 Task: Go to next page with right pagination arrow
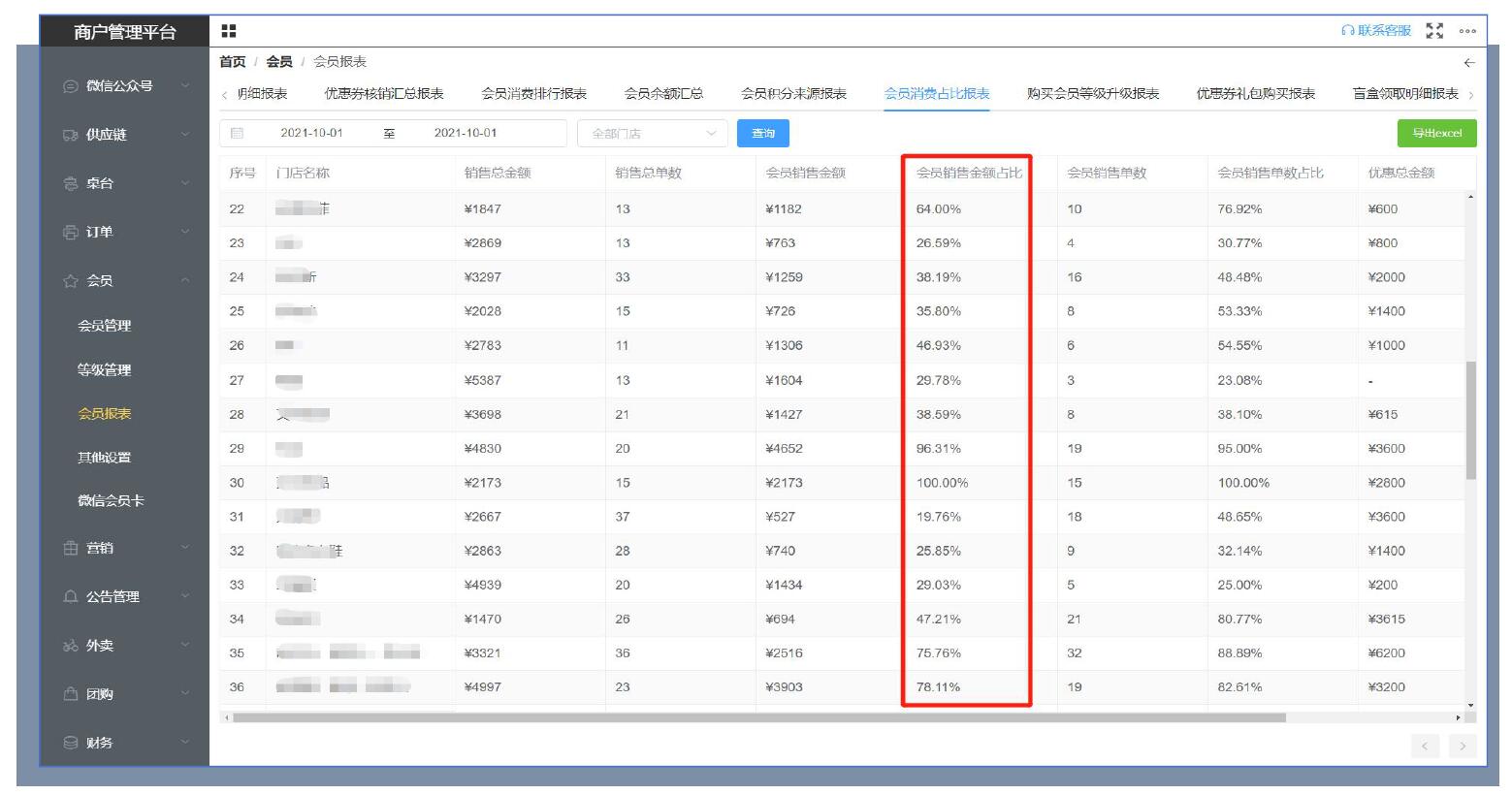(x=1462, y=746)
